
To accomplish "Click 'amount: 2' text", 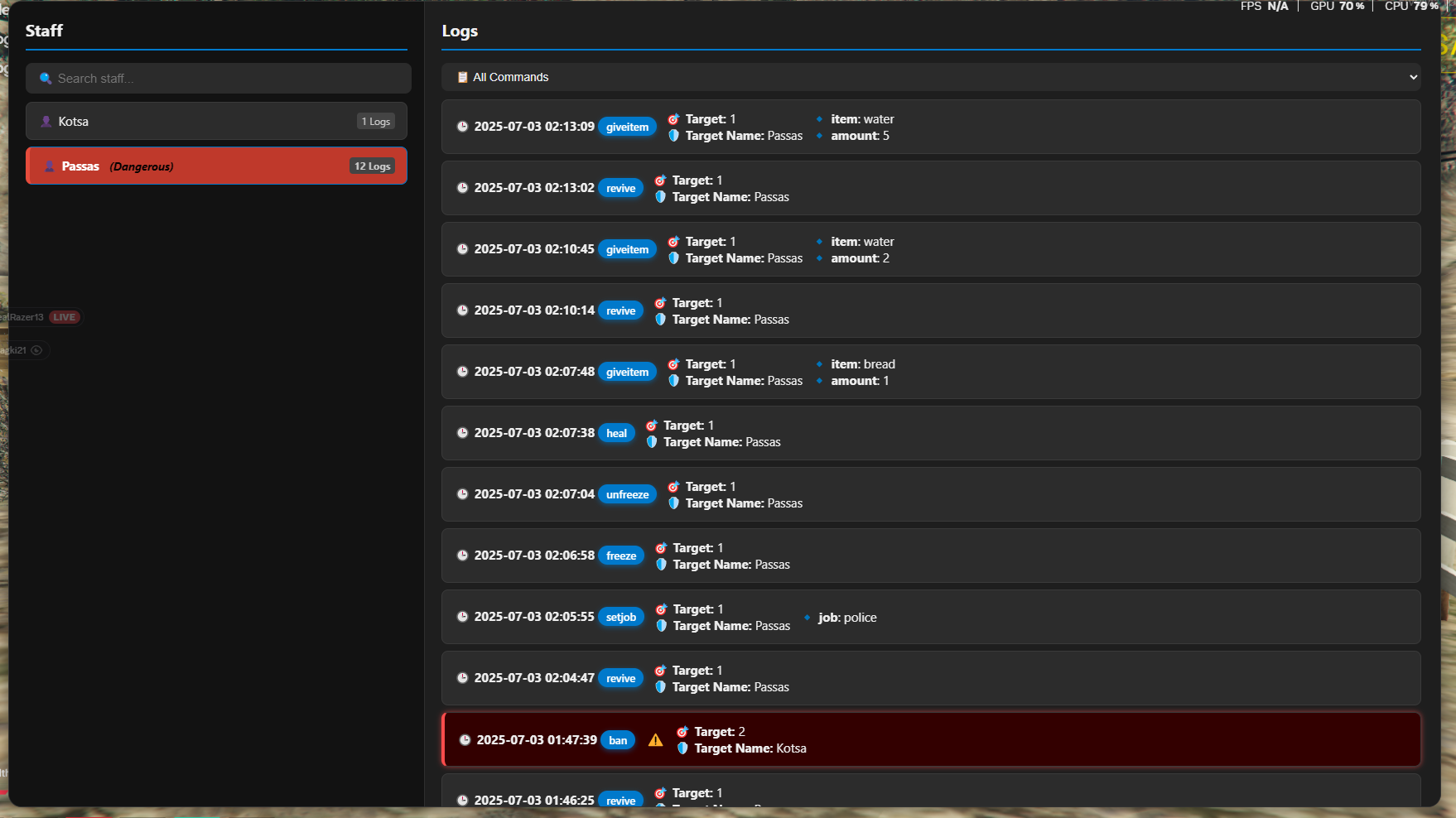I will tap(860, 258).
